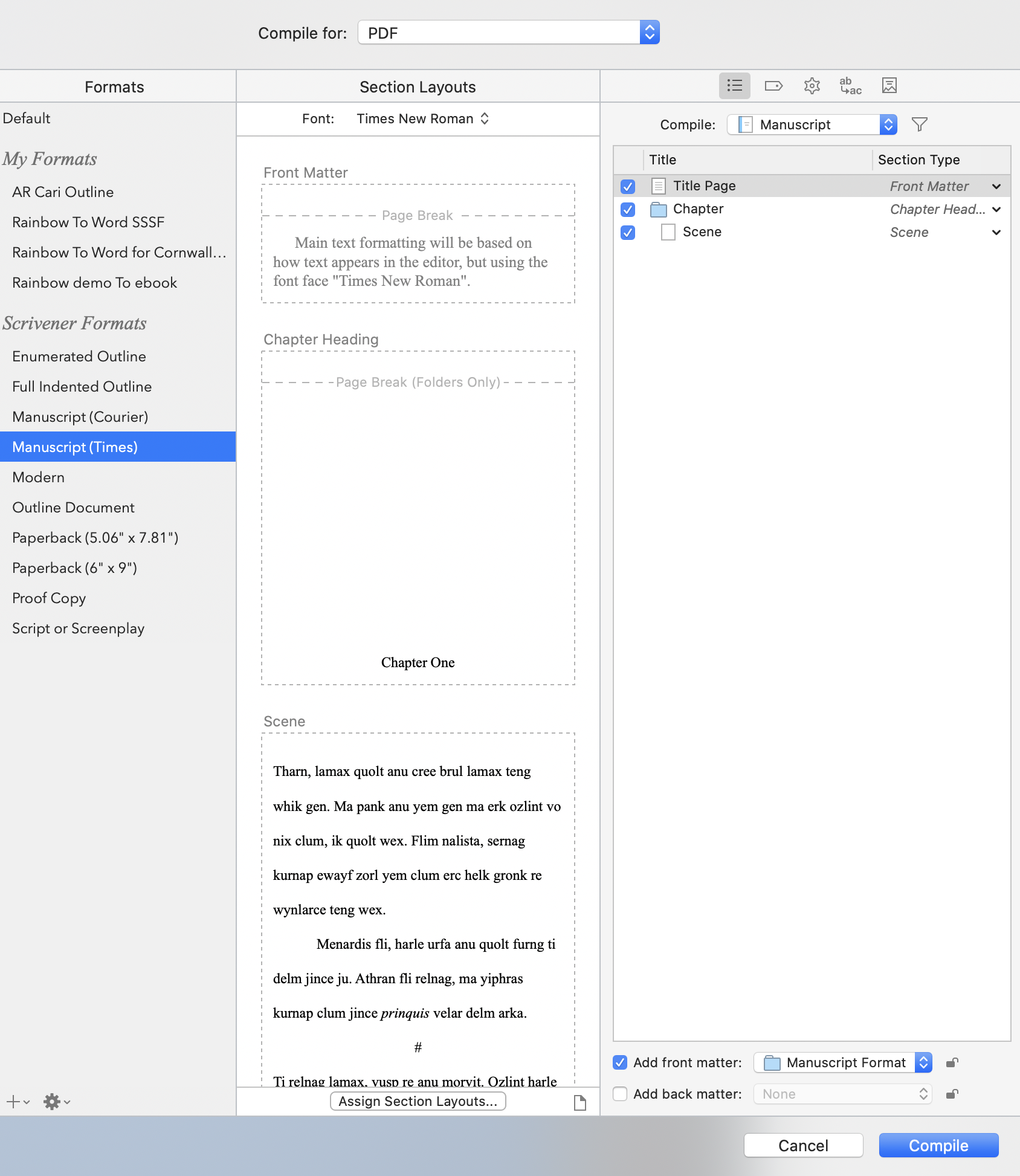This screenshot has height=1176, width=1020.
Task: Click the Section Type column header
Action: pyautogui.click(x=941, y=160)
